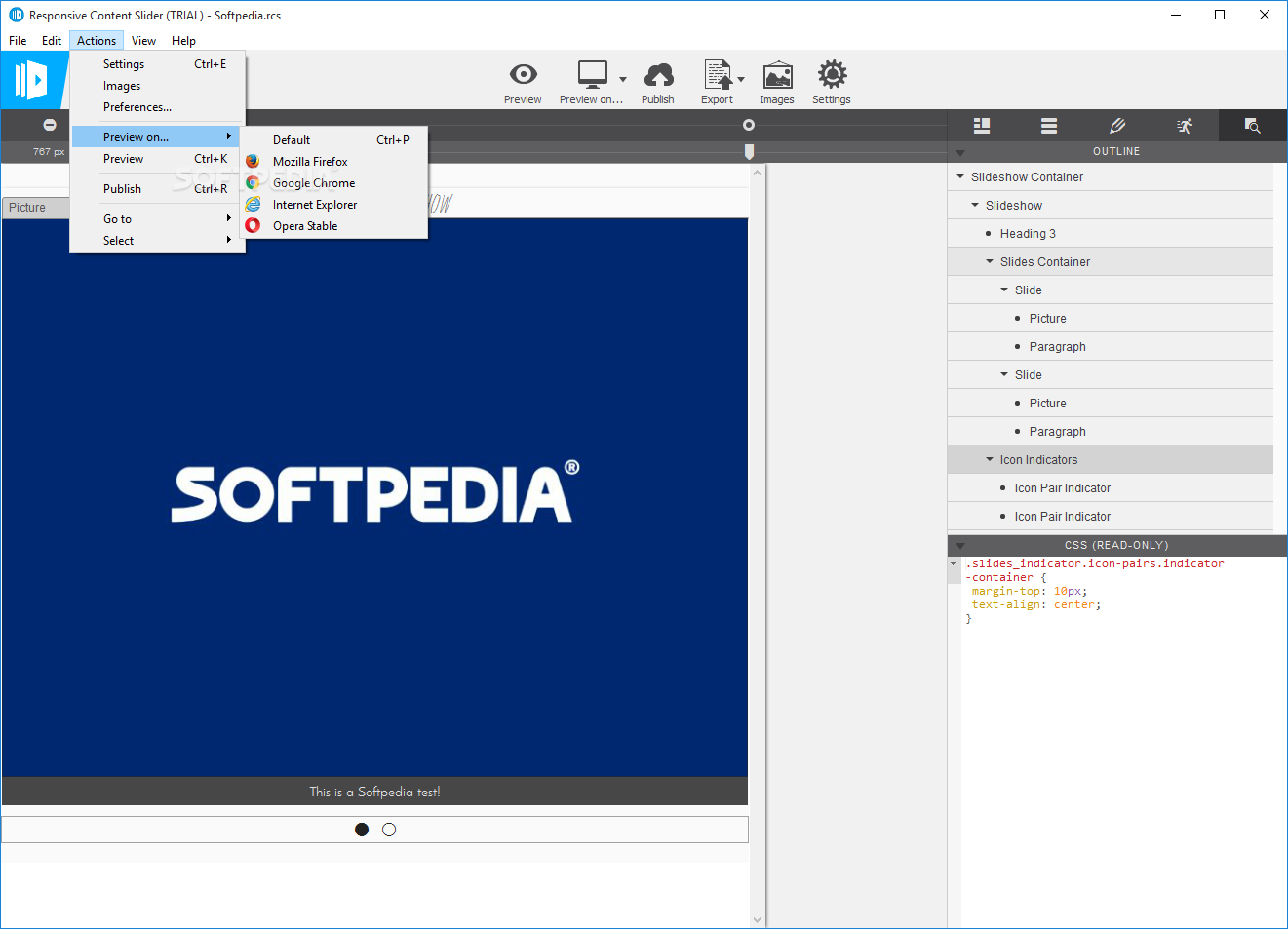1288x929 pixels.
Task: Click the width marker below ruler
Action: (749, 151)
